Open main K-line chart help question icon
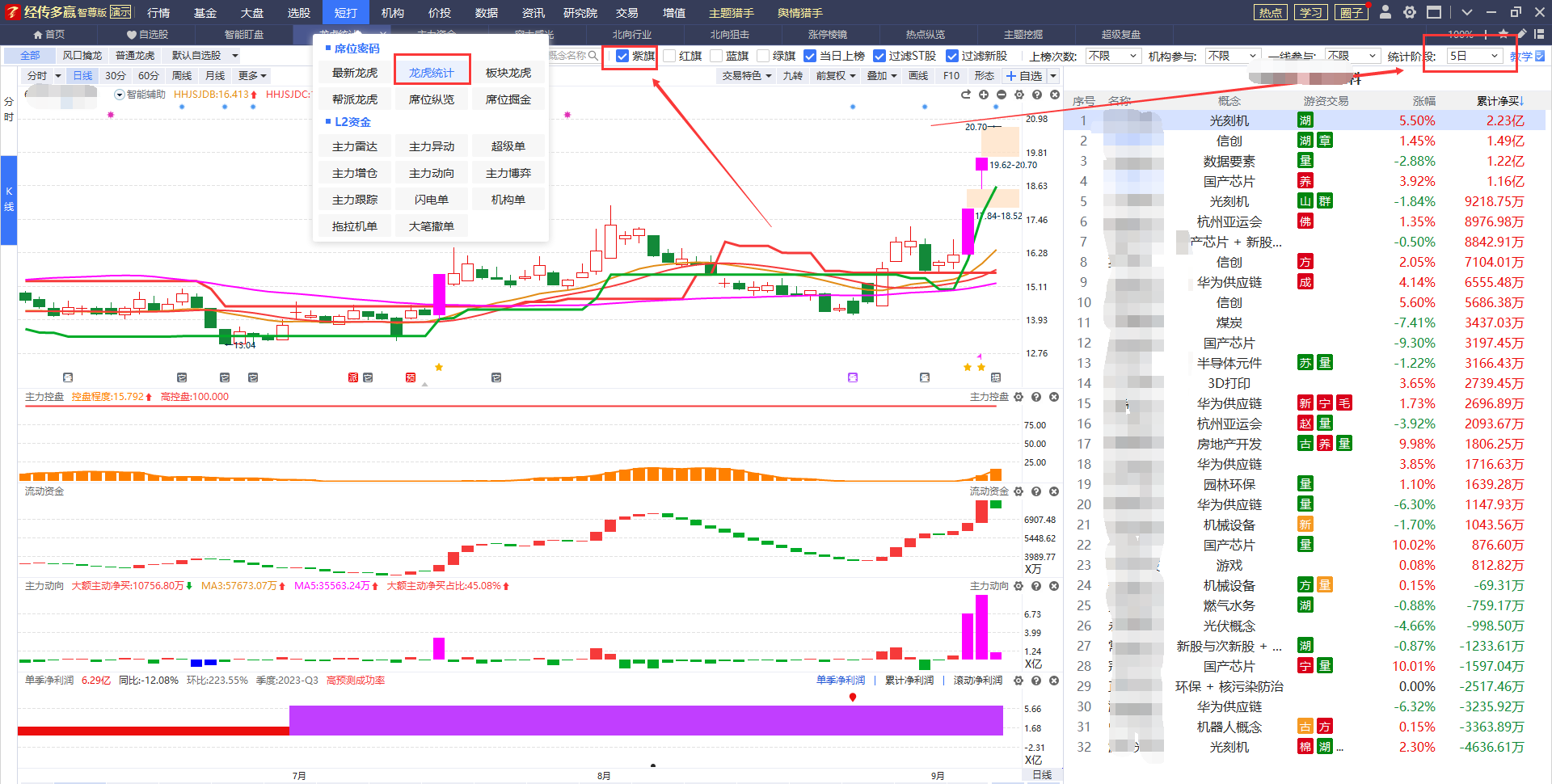The width and height of the screenshot is (1552, 784). click(x=1037, y=95)
